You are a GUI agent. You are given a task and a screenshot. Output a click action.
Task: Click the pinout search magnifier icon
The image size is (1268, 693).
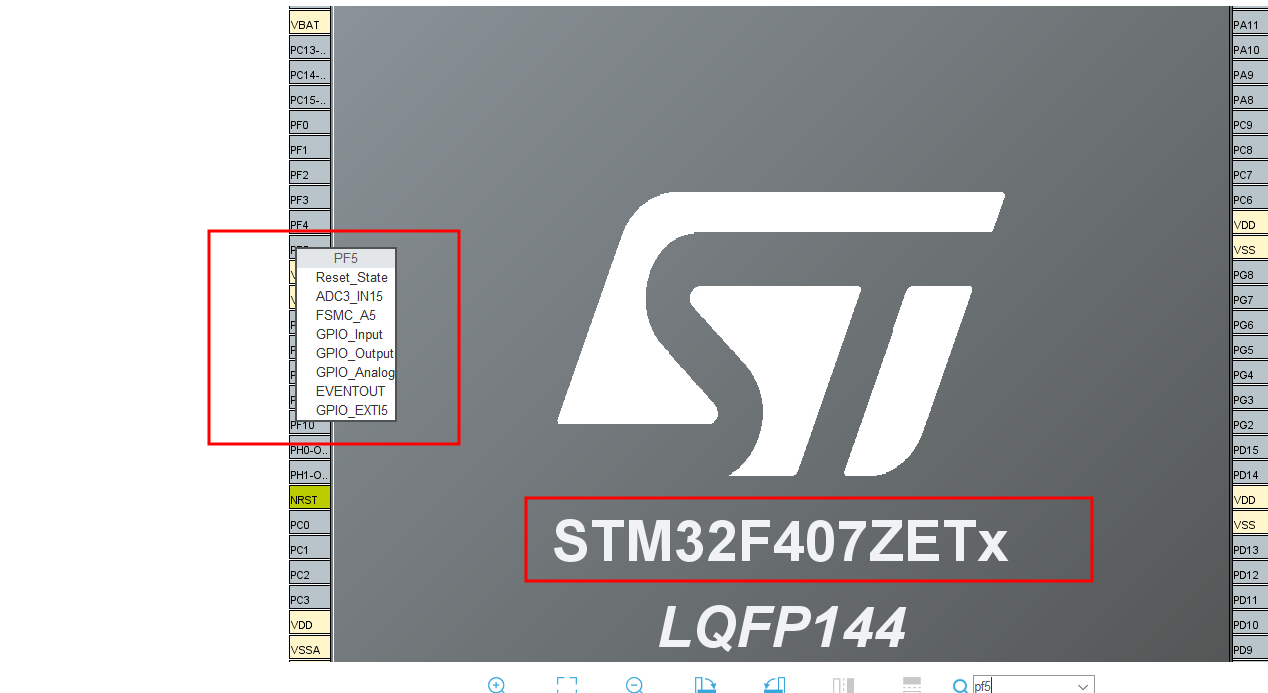click(961, 685)
